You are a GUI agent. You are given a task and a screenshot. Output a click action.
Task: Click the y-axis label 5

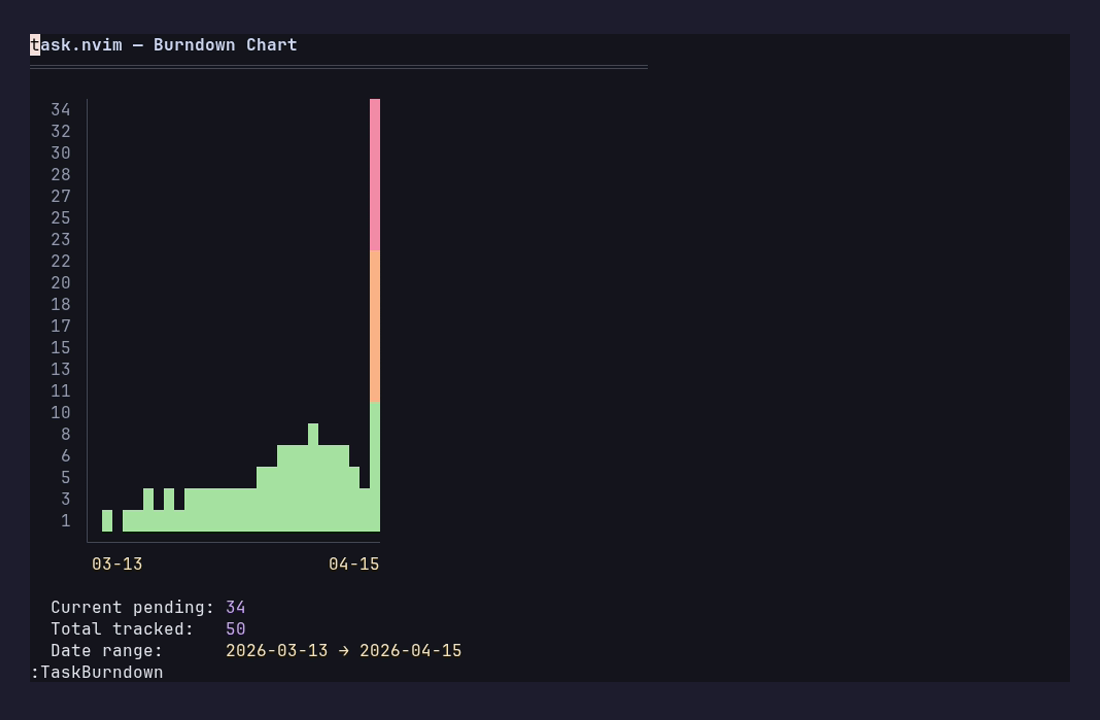(65, 478)
